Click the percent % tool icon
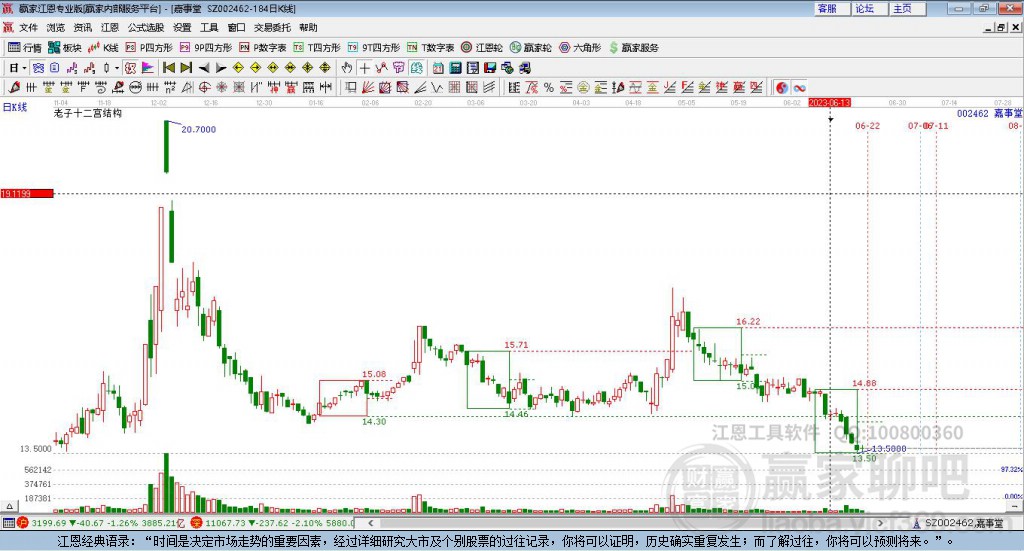The image size is (1024, 551). [549, 87]
